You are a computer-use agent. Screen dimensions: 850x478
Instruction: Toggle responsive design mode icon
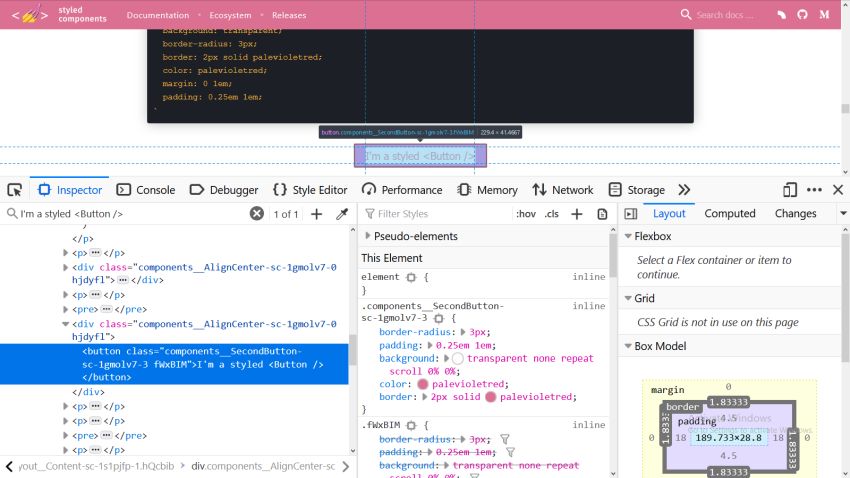pos(790,190)
